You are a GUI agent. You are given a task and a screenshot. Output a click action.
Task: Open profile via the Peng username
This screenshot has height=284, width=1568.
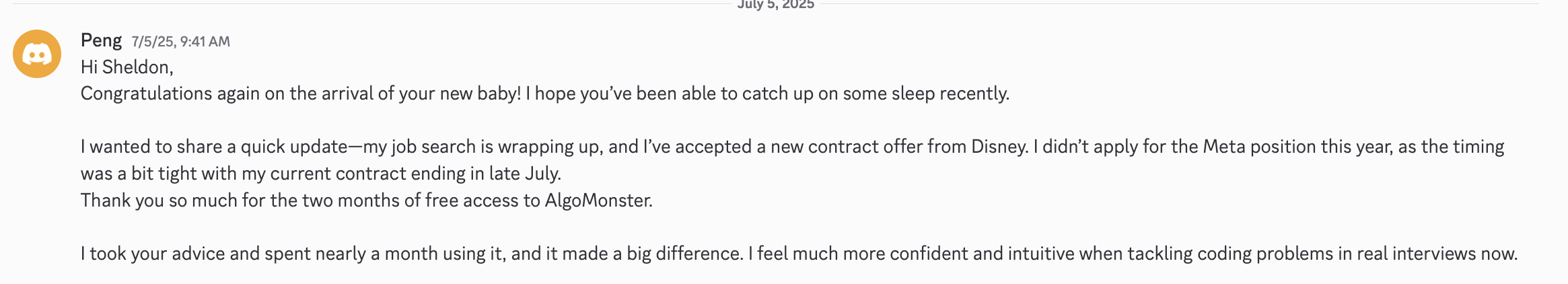[x=101, y=40]
